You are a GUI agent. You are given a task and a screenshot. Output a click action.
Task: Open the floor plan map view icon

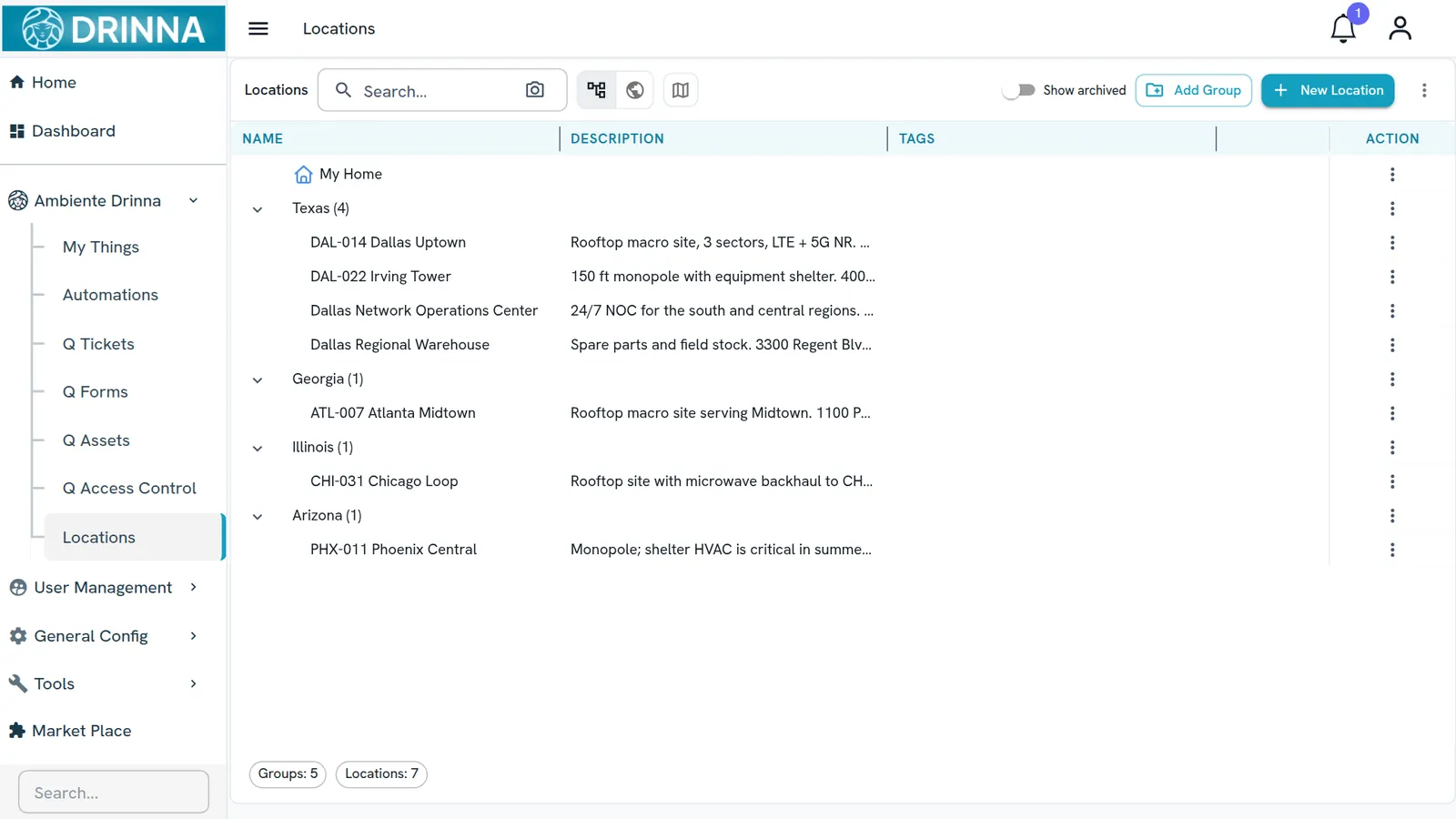tap(681, 90)
